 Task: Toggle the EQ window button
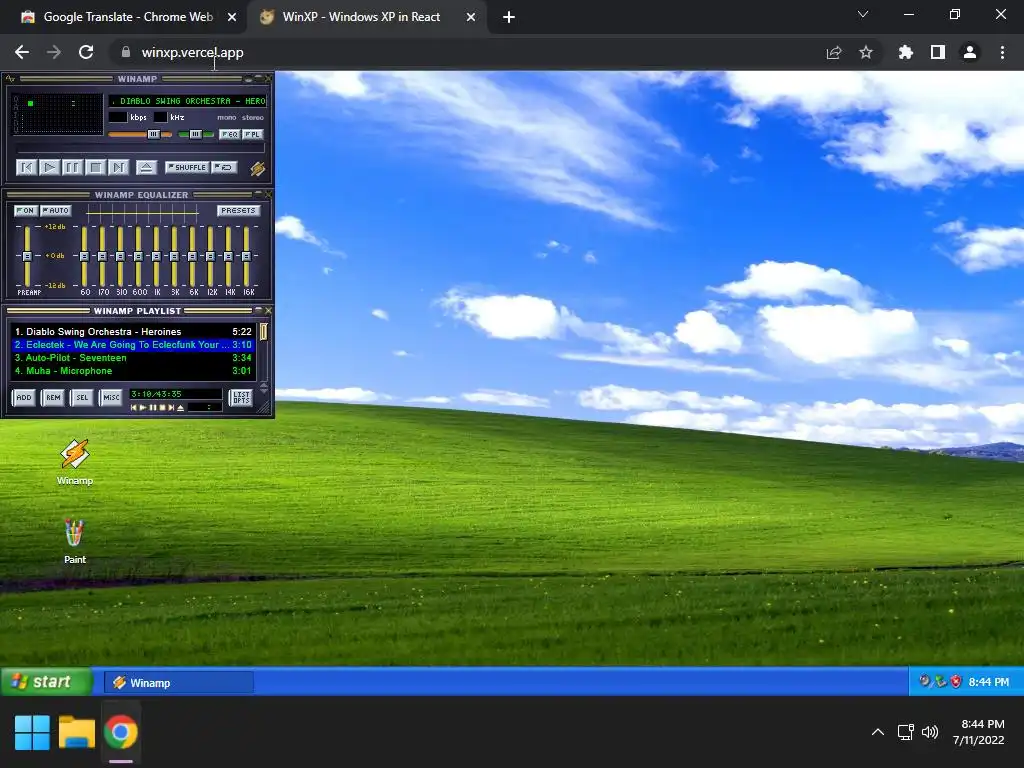230,134
